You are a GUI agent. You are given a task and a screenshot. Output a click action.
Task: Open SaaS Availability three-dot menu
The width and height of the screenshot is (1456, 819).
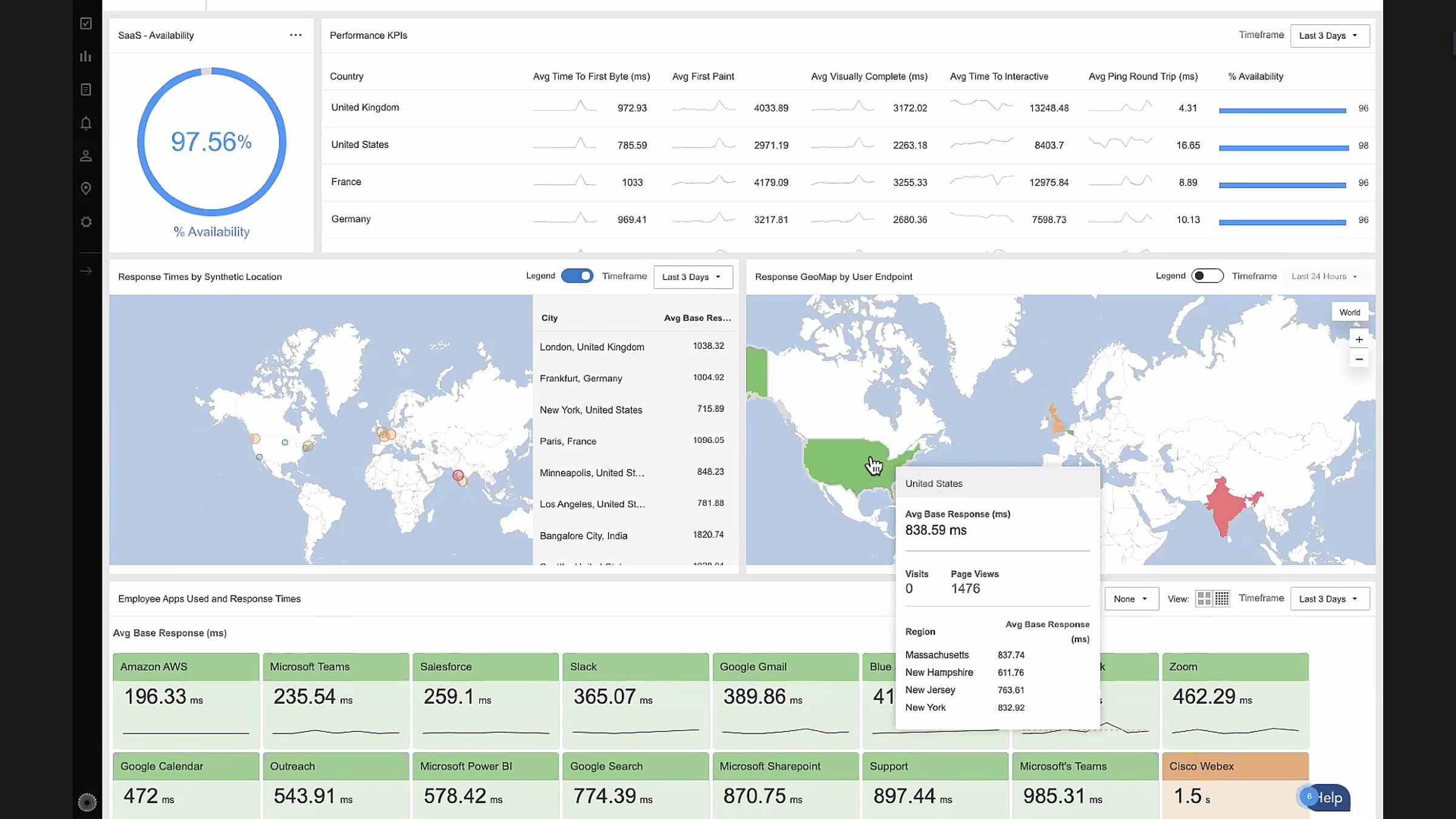(295, 35)
